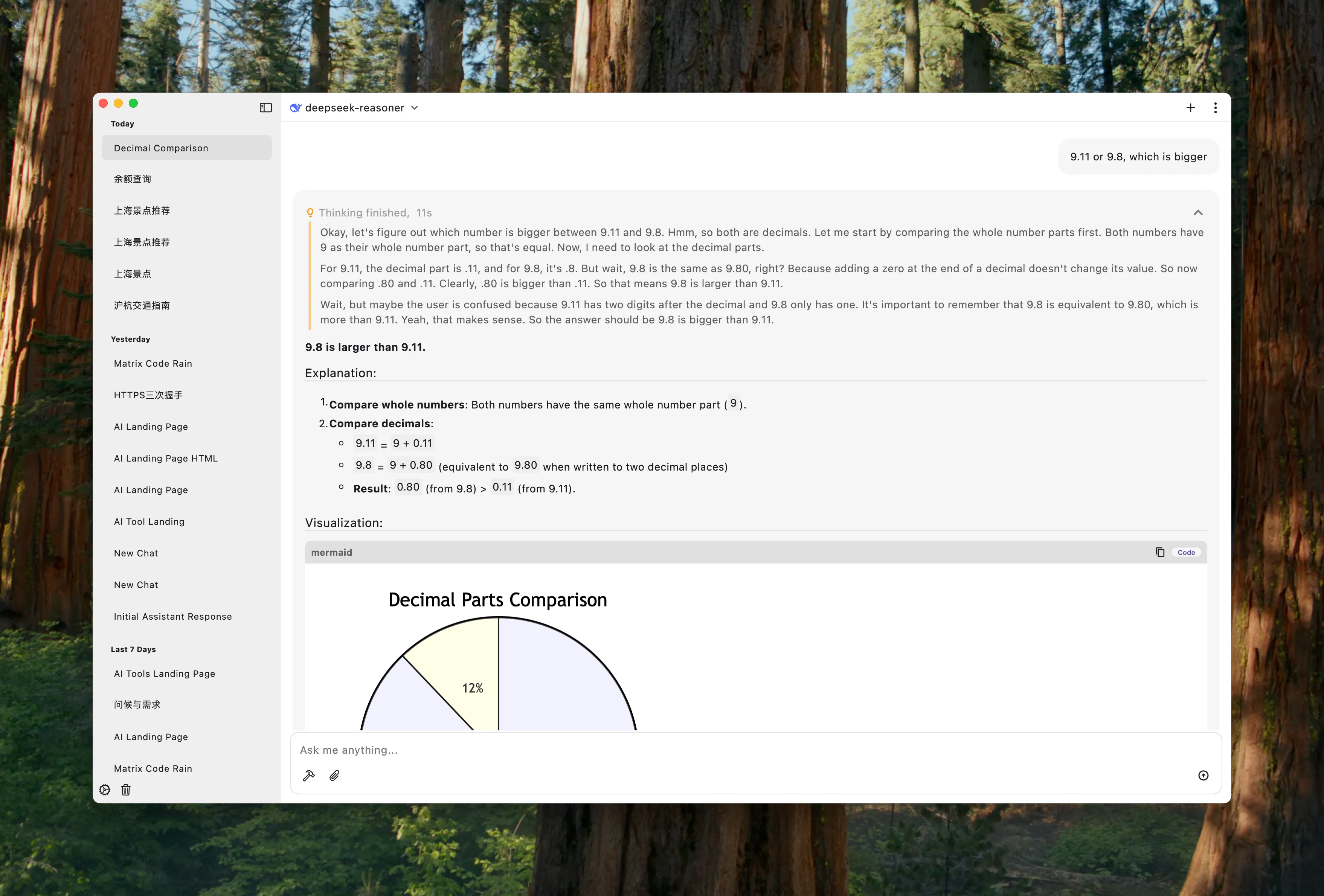Copy the mermaid code block
The width and height of the screenshot is (1324, 896).
tap(1159, 552)
